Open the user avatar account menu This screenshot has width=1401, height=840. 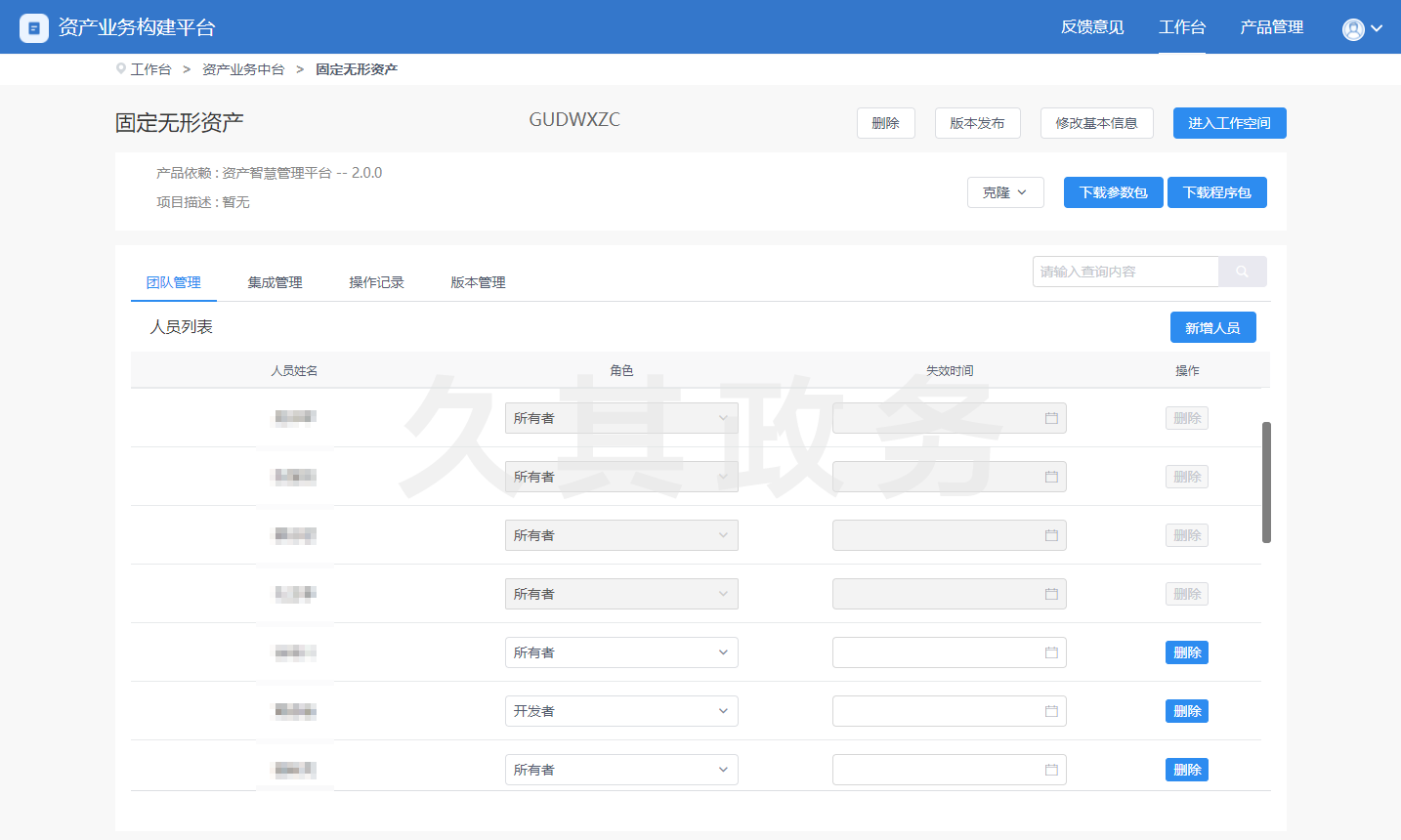click(1361, 29)
